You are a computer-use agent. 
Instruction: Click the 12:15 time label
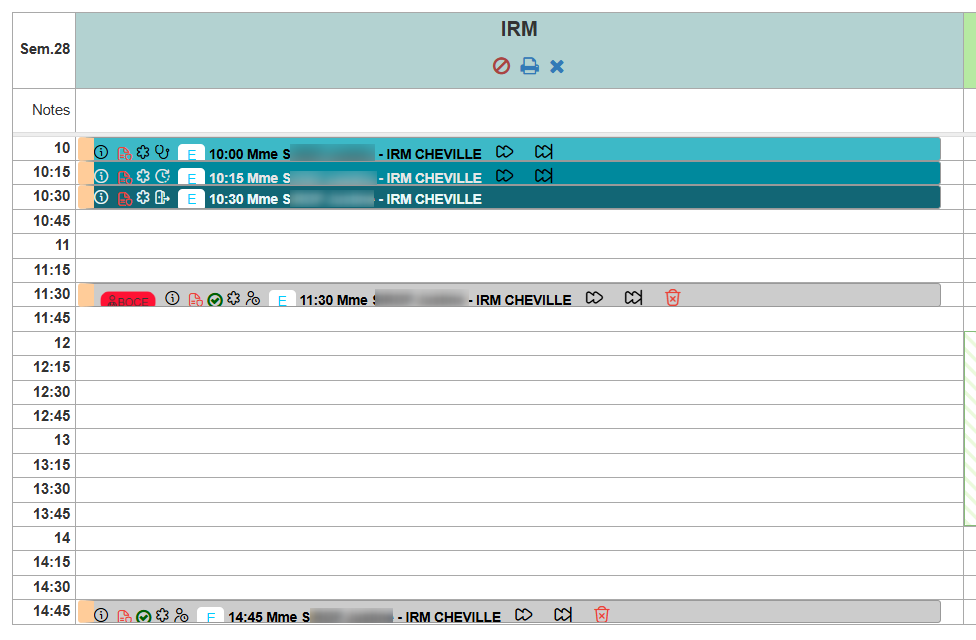coord(52,367)
